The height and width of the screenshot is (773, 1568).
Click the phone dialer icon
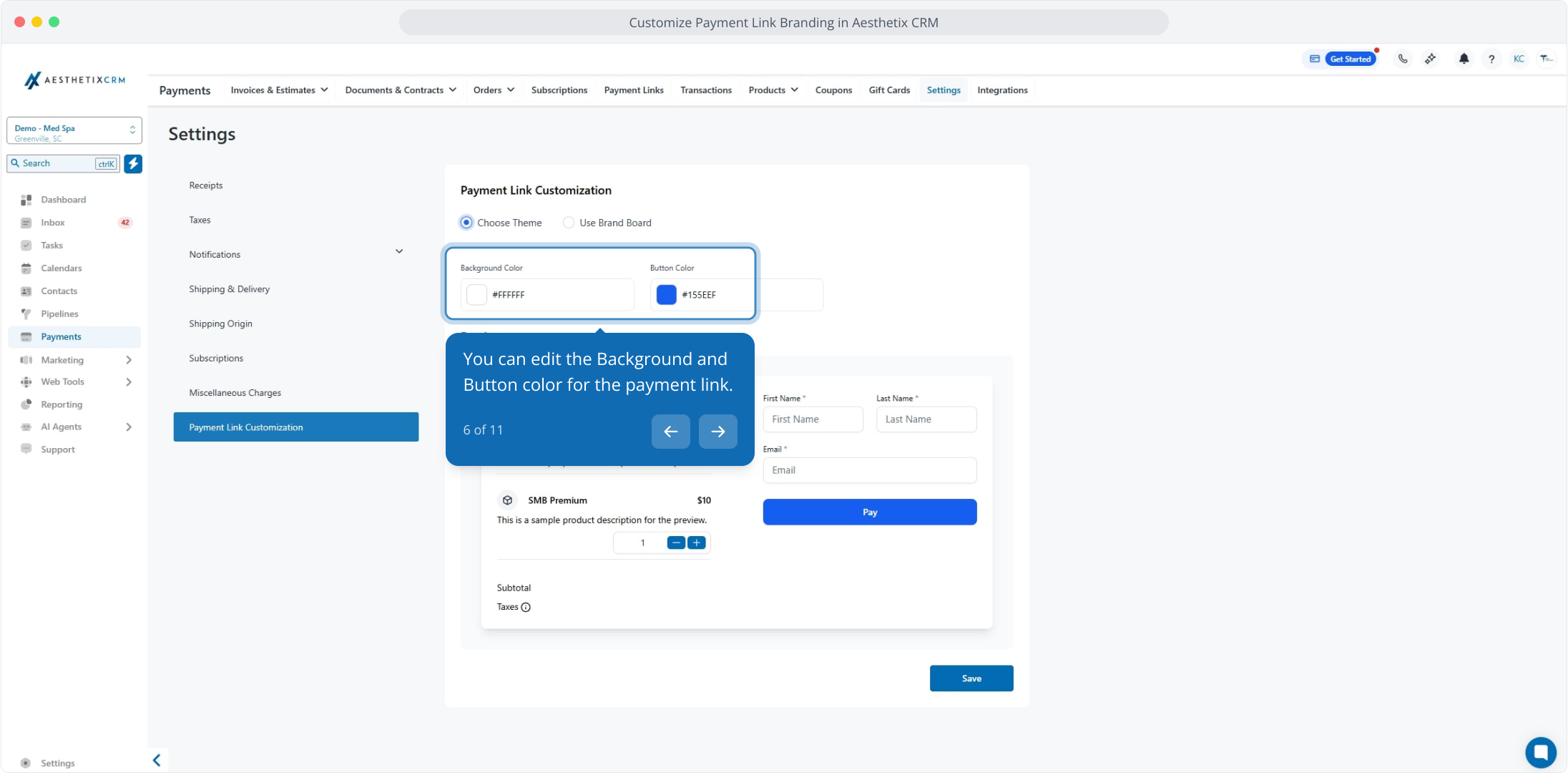[1403, 59]
